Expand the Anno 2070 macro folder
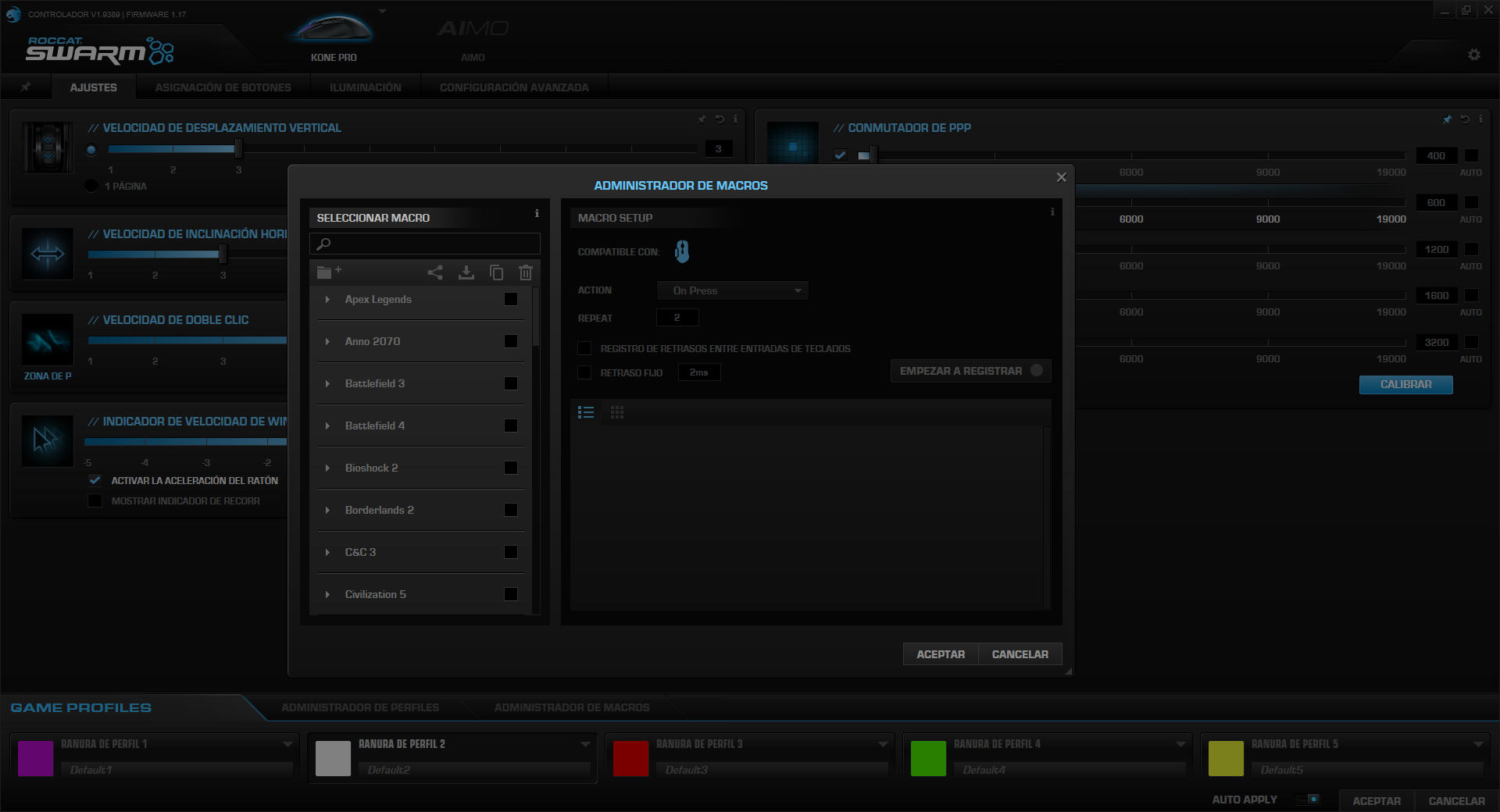The height and width of the screenshot is (812, 1500). 327,341
